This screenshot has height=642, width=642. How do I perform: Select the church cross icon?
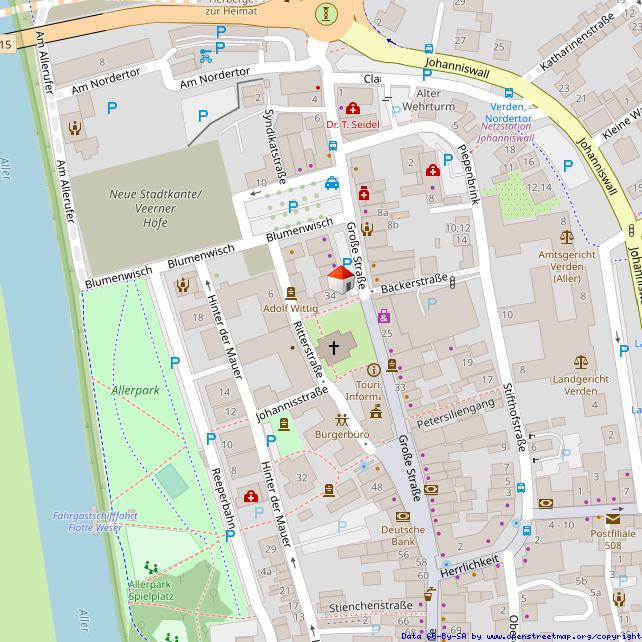[x=333, y=348]
